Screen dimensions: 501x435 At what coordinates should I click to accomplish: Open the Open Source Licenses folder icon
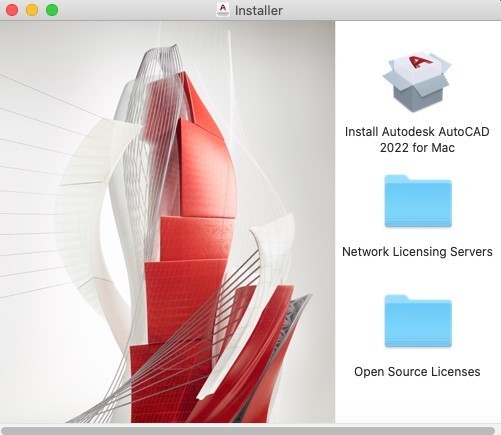click(418, 321)
